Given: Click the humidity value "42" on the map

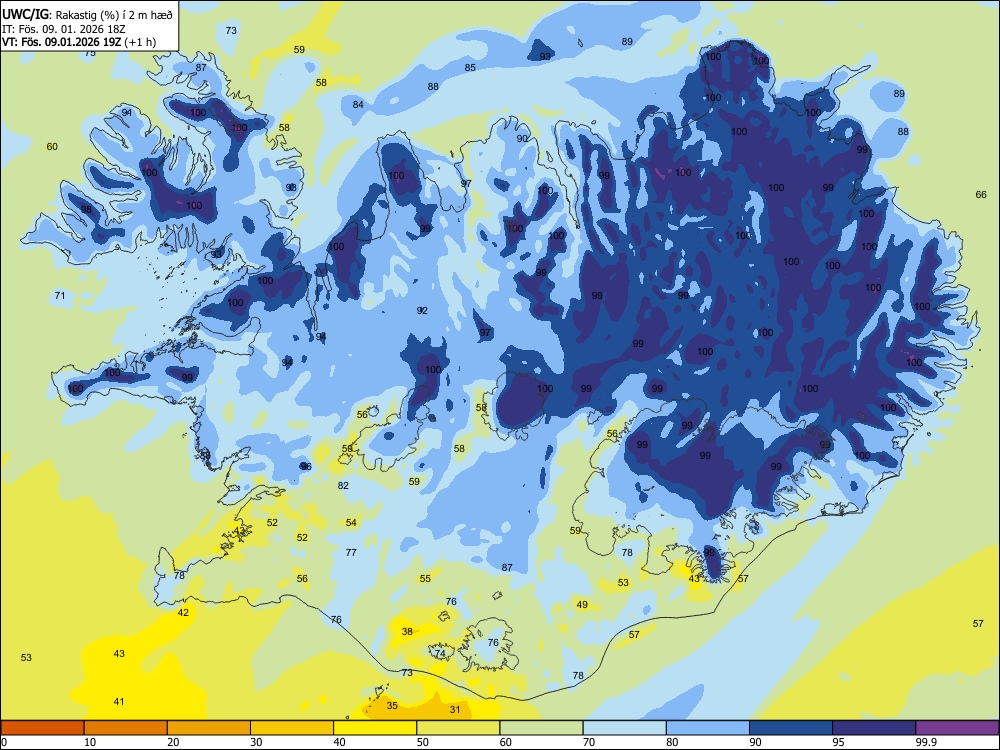Looking at the screenshot, I should [183, 612].
